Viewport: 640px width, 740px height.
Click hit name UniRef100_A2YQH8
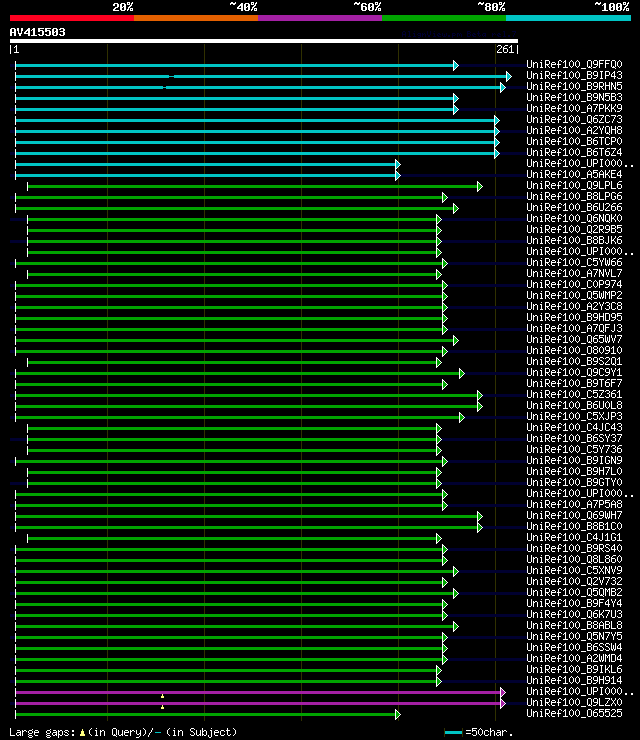[x=574, y=130]
